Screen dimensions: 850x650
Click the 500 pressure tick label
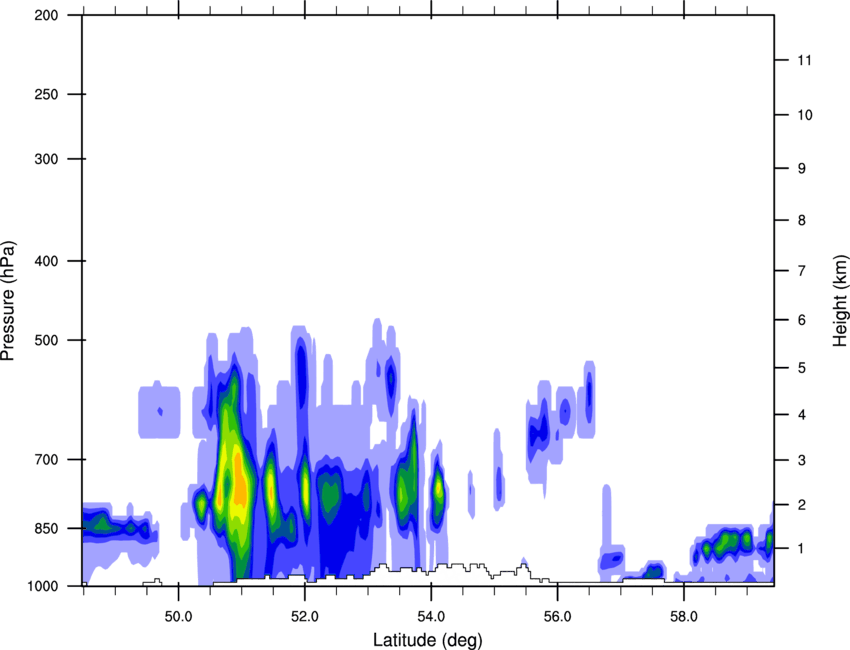pos(46,340)
